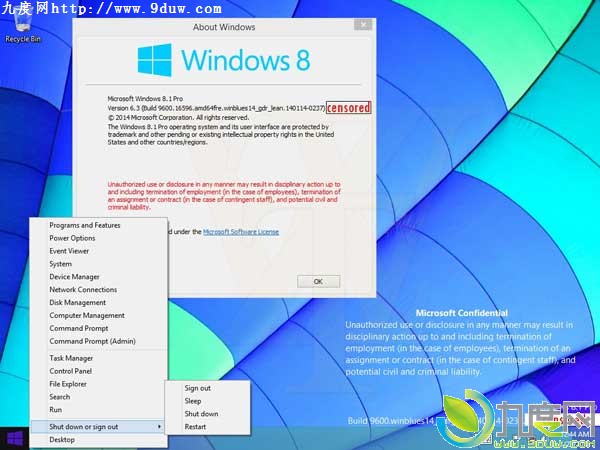Click the About Windows title text
The width and height of the screenshot is (600, 450).
224,27
